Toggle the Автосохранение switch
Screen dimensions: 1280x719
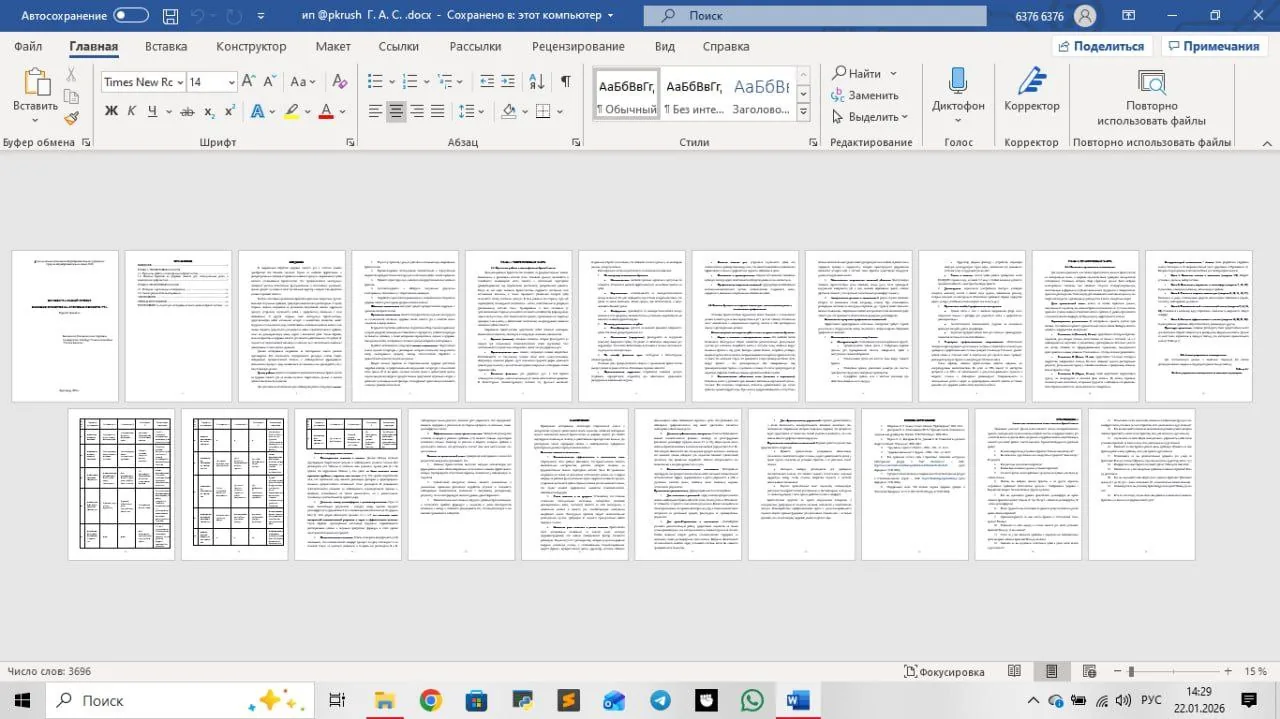[131, 16]
